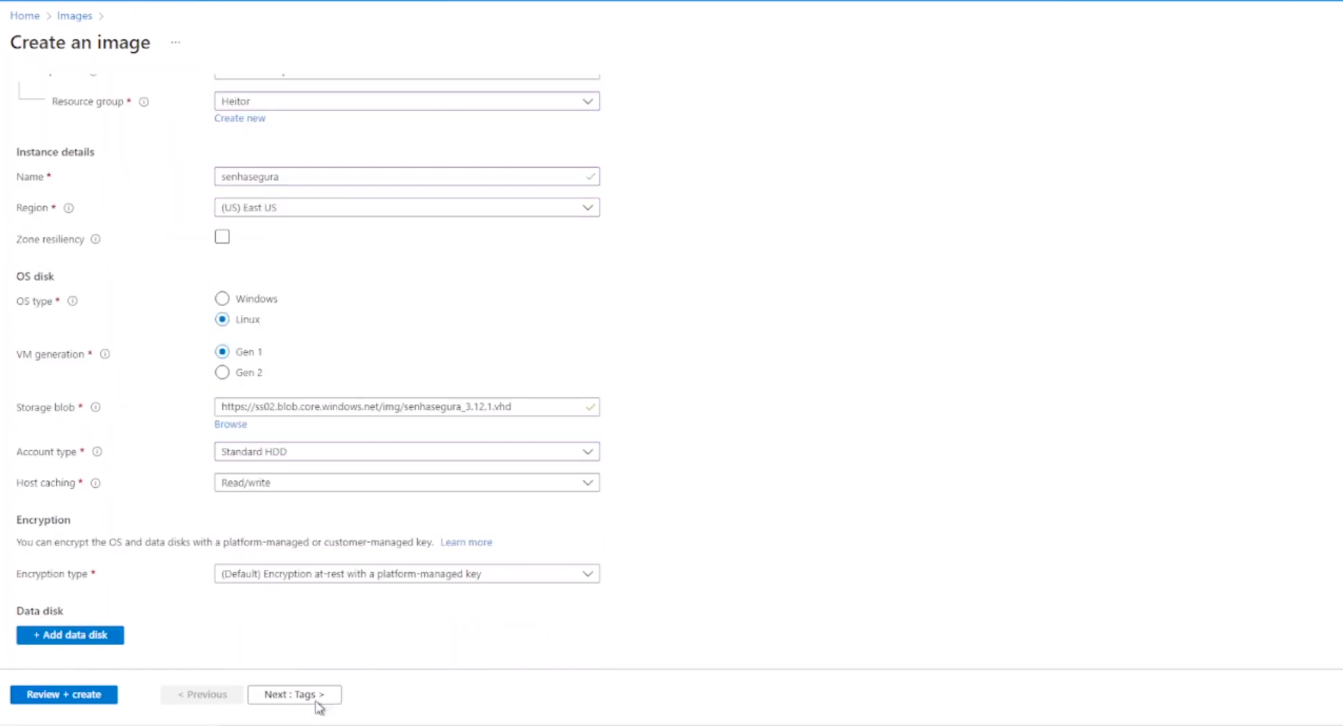The width and height of the screenshot is (1343, 726).
Task: Focus the Storage blob URL field
Action: pos(407,407)
